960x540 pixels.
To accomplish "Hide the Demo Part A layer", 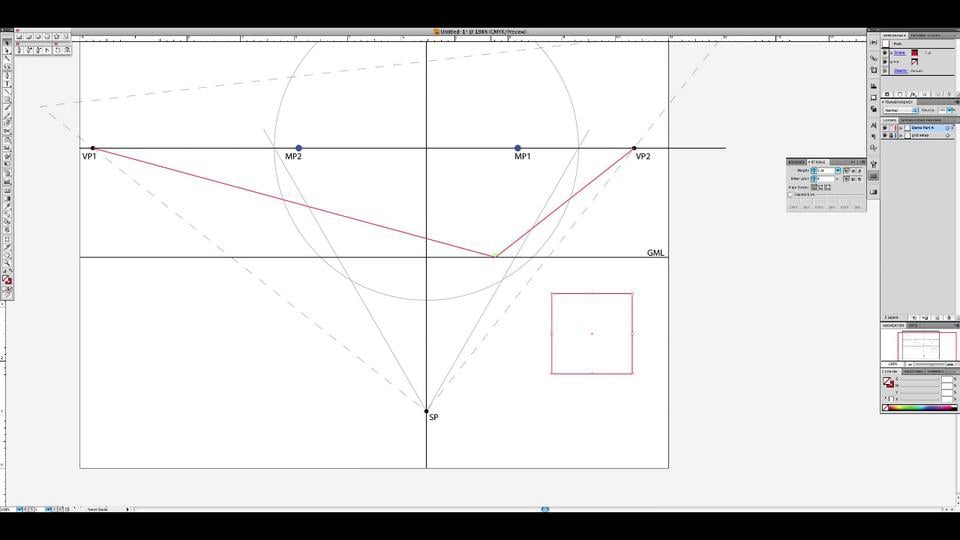I will click(x=885, y=127).
